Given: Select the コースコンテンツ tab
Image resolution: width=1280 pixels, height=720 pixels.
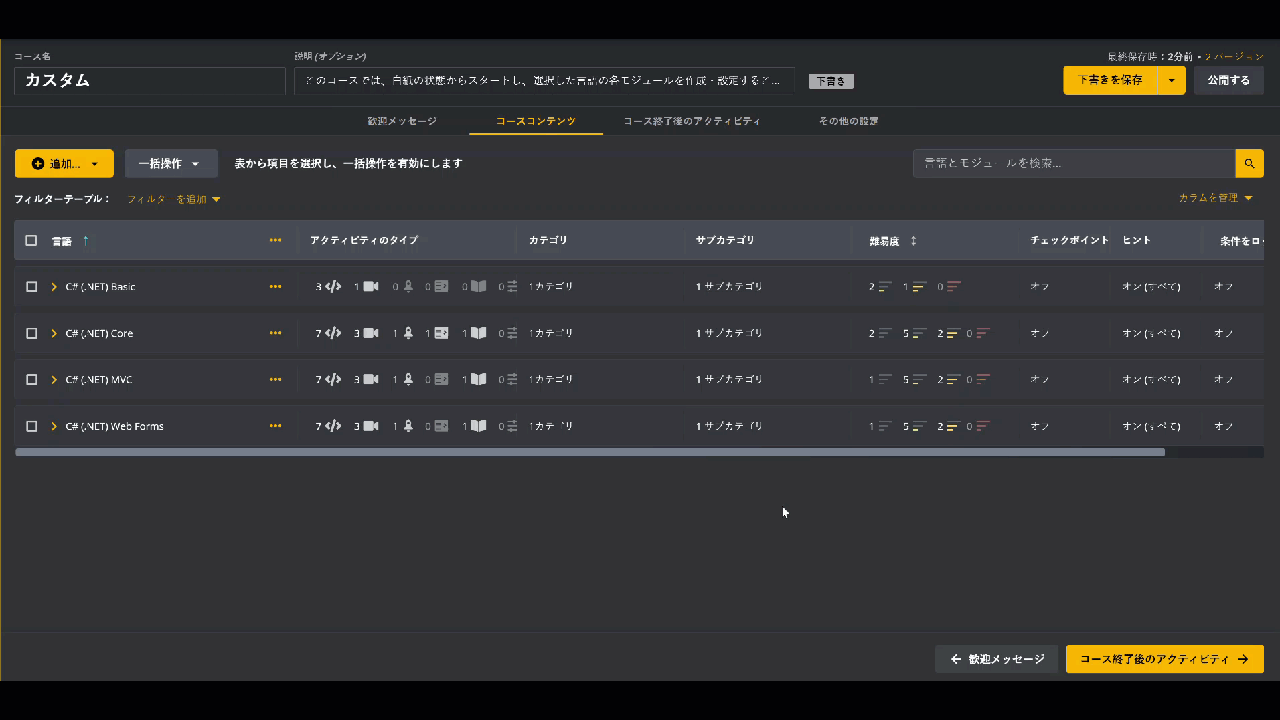Looking at the screenshot, I should coord(536,121).
